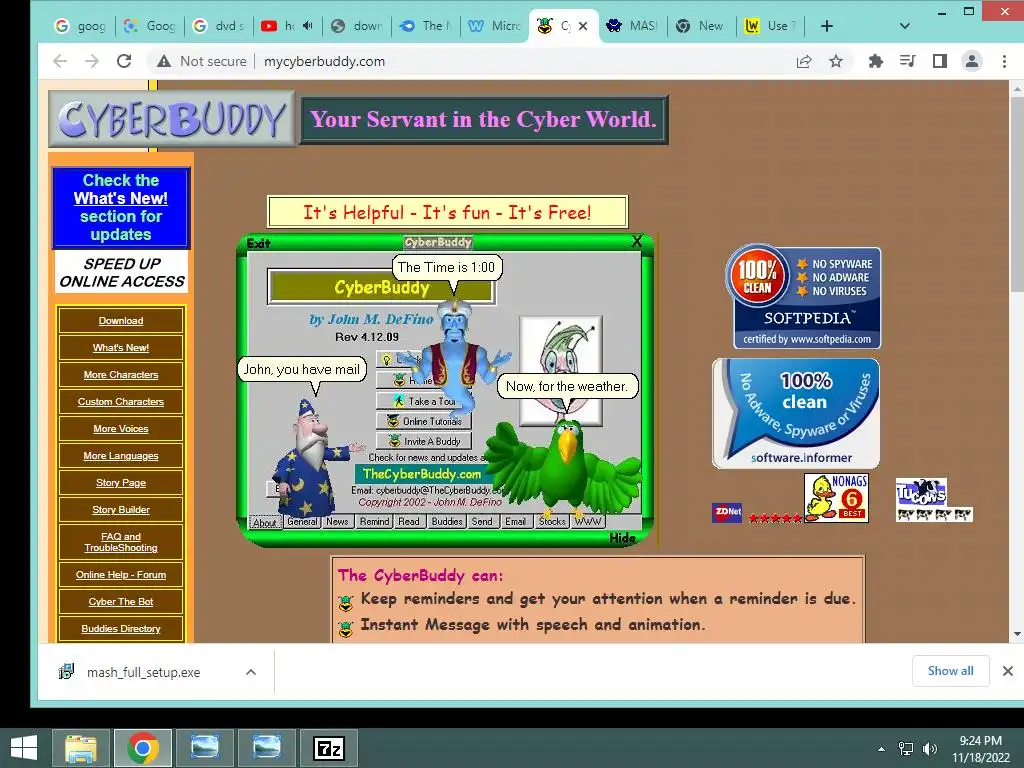The width and height of the screenshot is (1024, 768).
Task: Close the downloads bar
Action: point(1008,671)
